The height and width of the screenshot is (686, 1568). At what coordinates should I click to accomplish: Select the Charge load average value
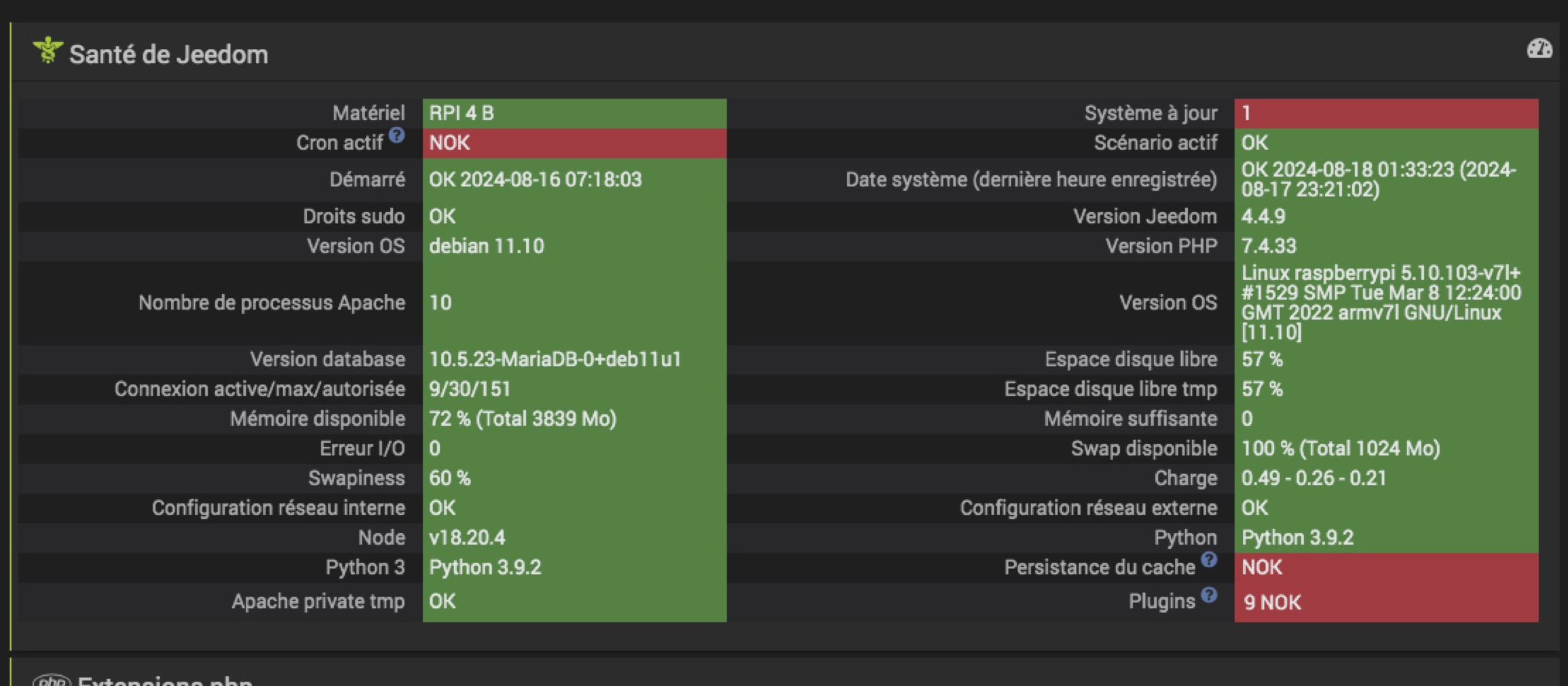1313,478
